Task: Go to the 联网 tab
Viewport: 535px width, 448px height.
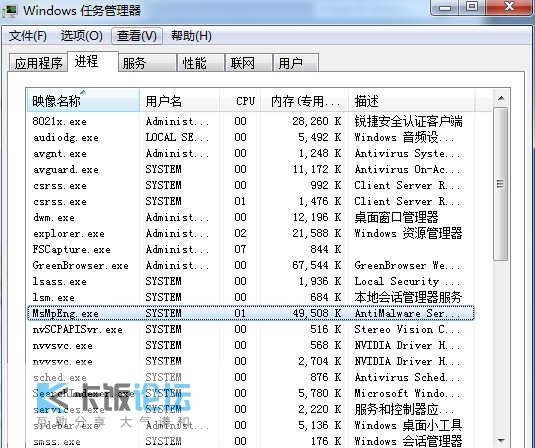Action: pos(248,63)
